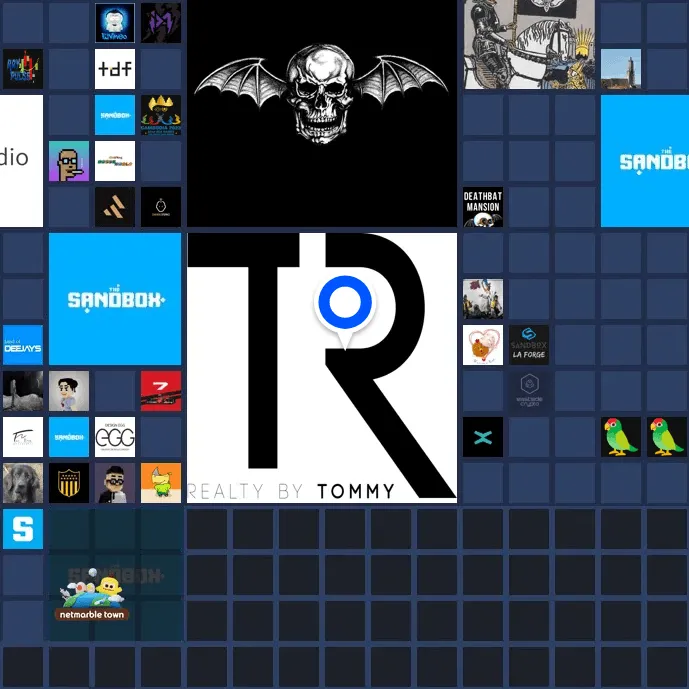Open the avatar with round glasses tile
This screenshot has width=689, height=689.
point(115,483)
